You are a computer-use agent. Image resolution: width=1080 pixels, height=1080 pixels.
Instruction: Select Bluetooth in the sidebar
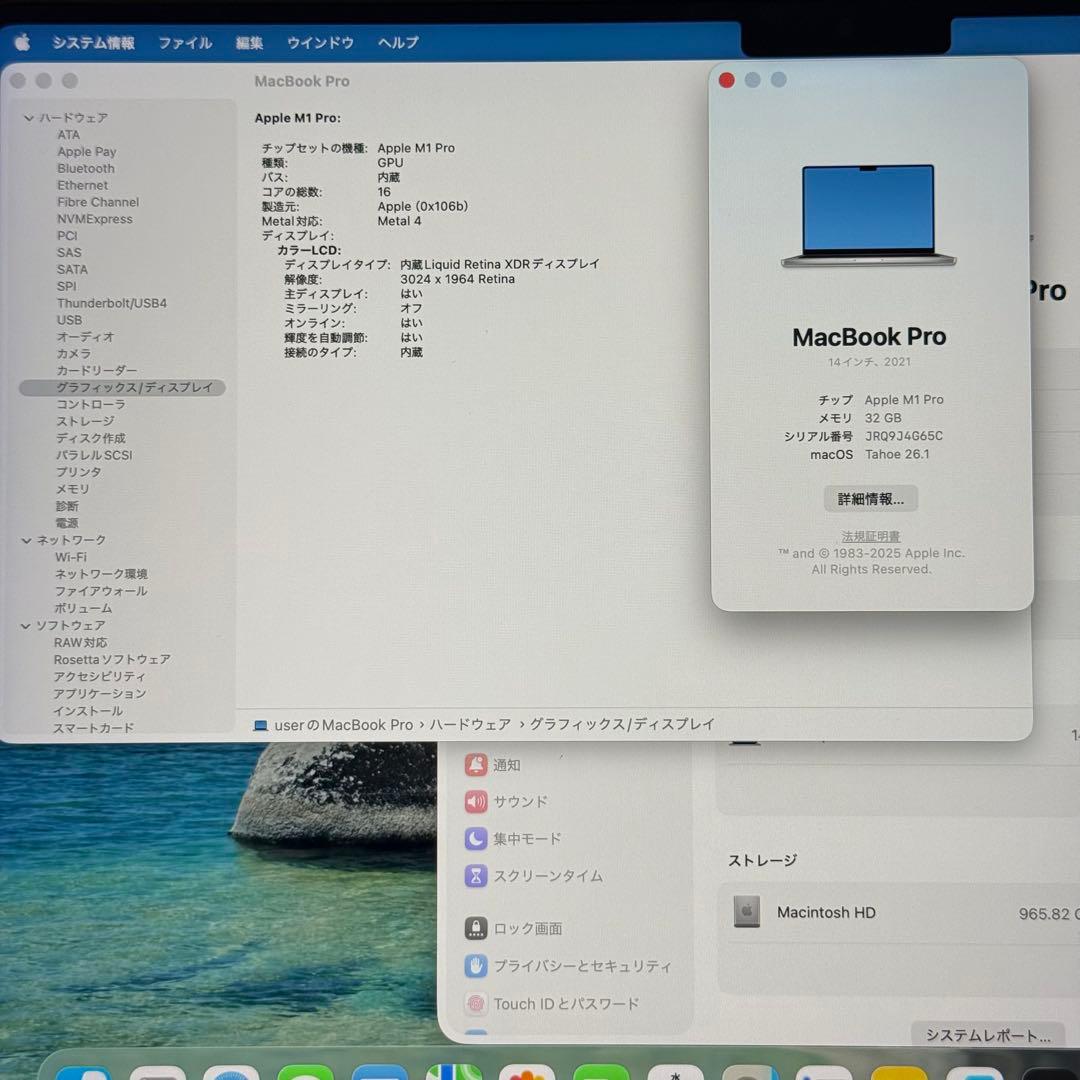(86, 169)
